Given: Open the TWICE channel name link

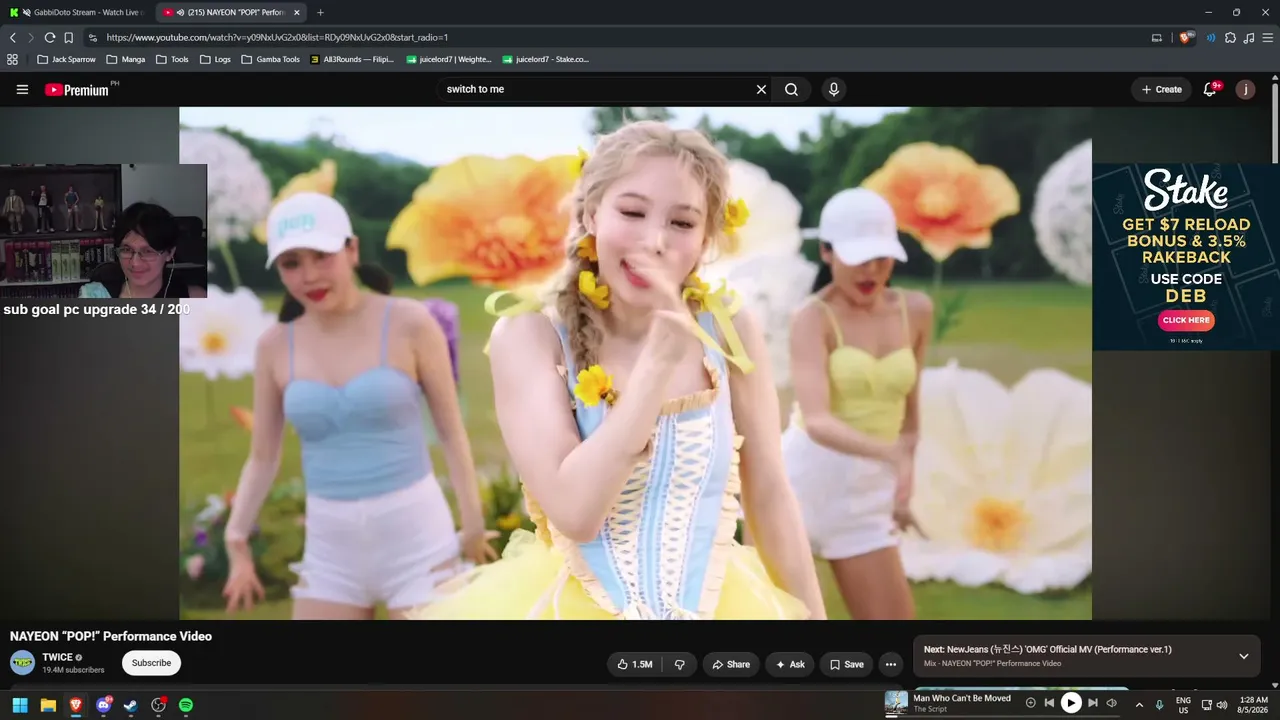Looking at the screenshot, I should [58, 657].
